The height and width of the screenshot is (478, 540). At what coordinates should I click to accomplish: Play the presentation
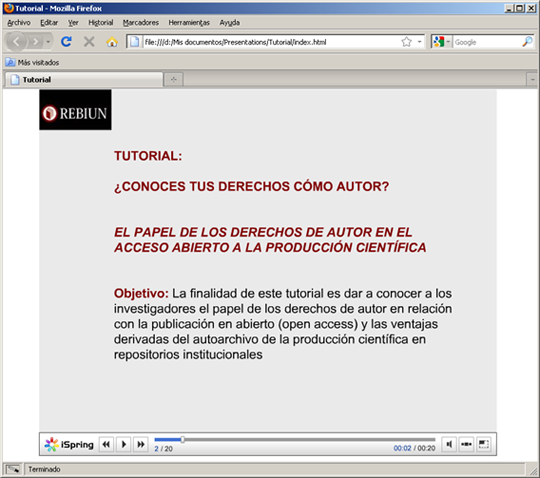click(124, 444)
